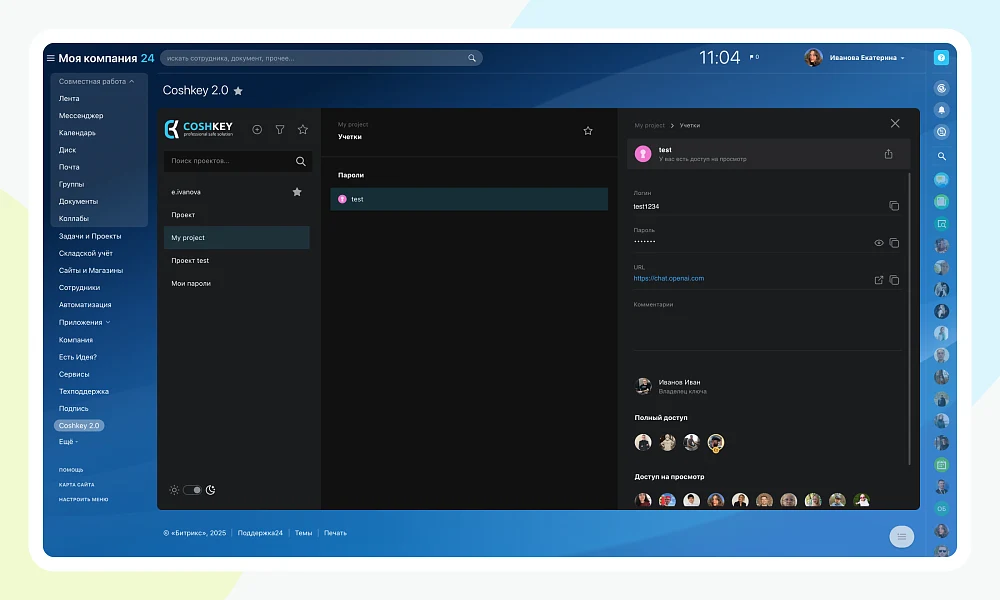1000x600 pixels.
Task: Star the Учетки folder in the center header
Action: [588, 131]
